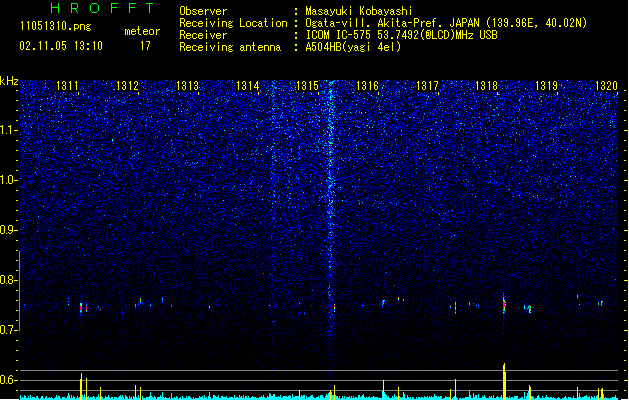
Task: Click the Receiving antenna label
Action: [230, 47]
